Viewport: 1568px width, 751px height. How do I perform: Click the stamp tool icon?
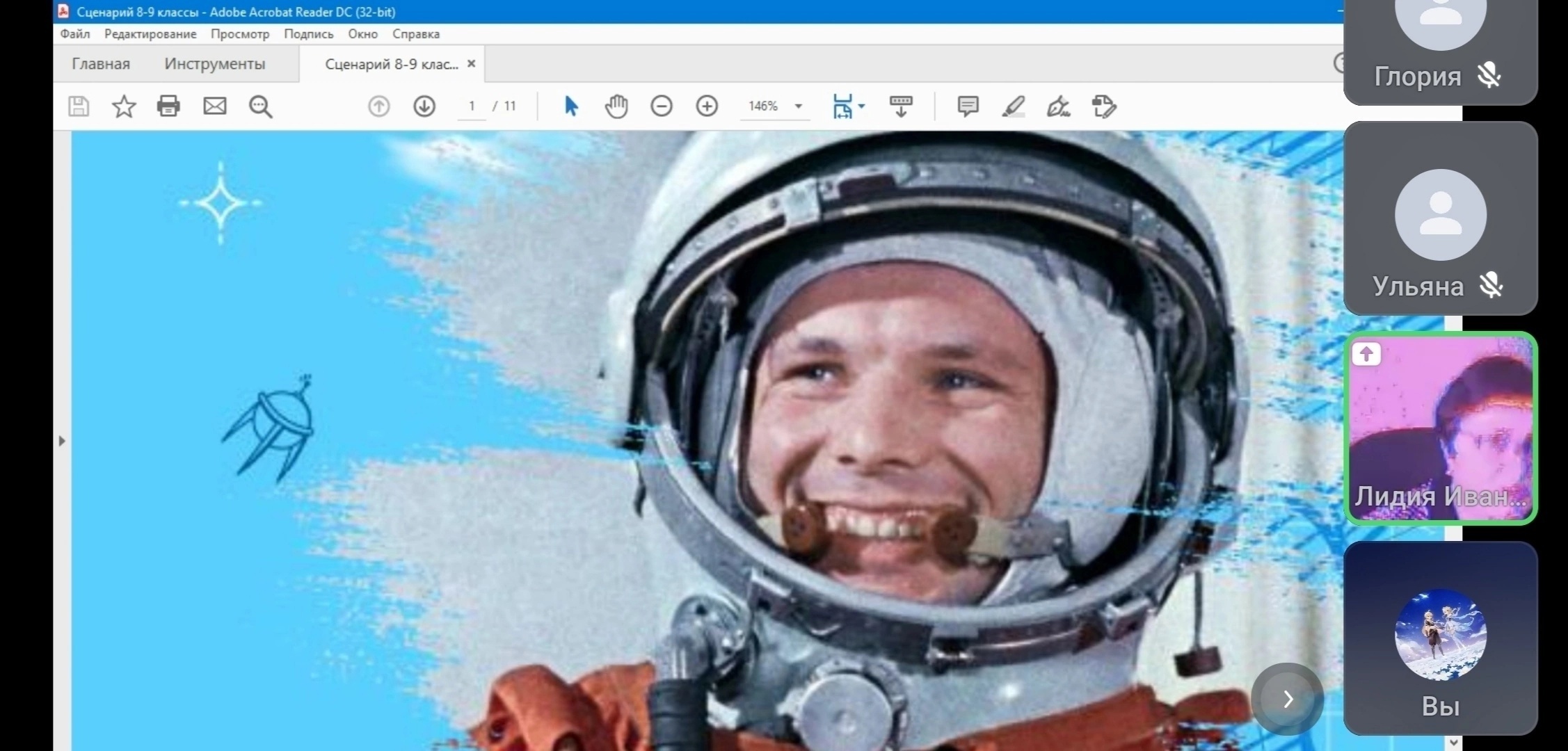tap(1104, 106)
